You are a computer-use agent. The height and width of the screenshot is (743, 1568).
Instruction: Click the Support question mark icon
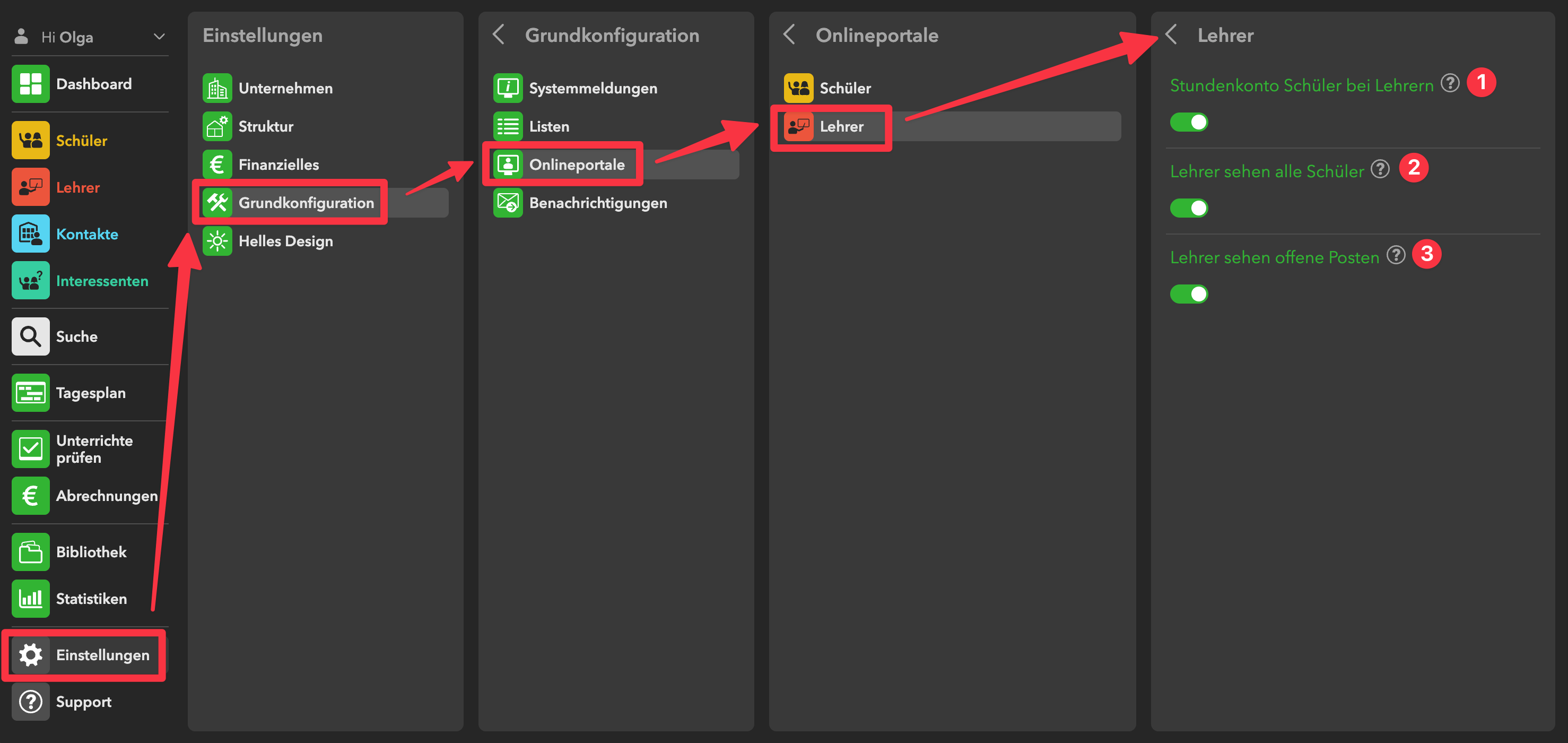coord(30,702)
